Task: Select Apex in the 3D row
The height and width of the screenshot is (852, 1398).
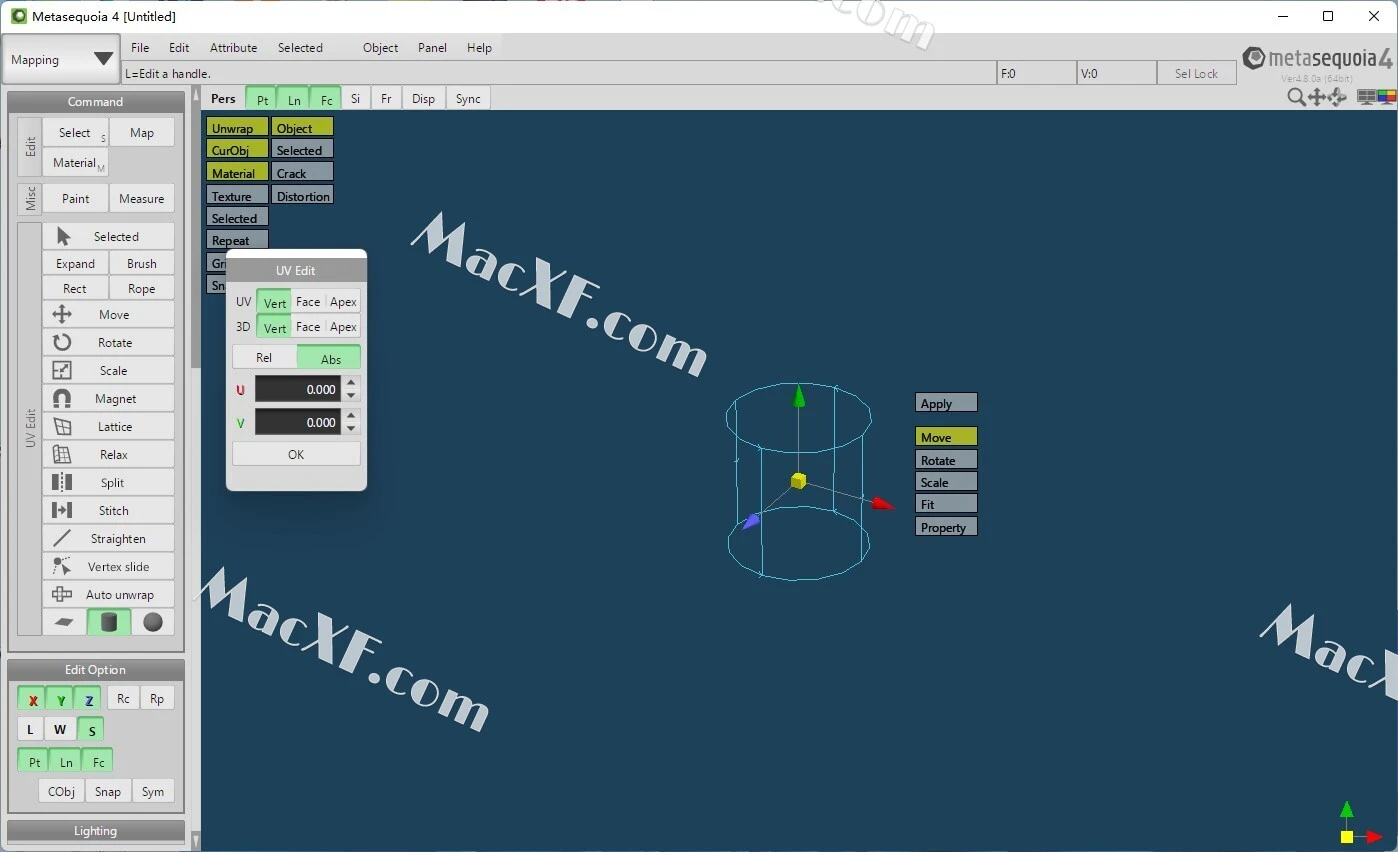Action: tap(343, 327)
